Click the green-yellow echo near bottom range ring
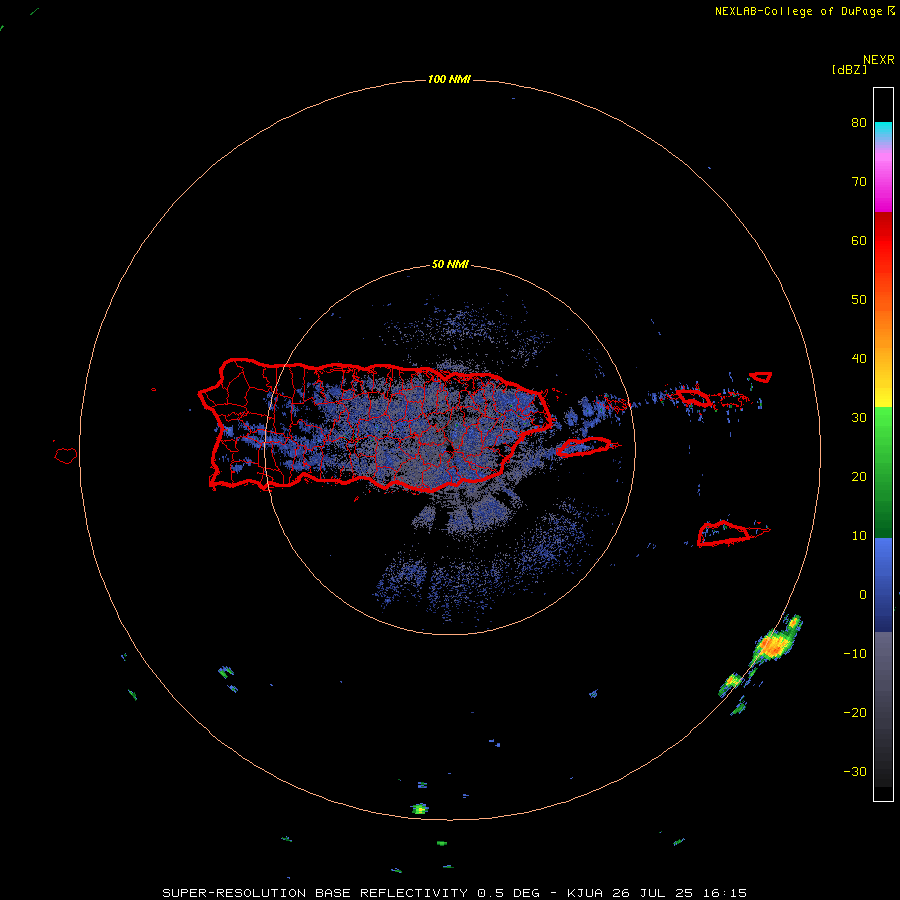 tap(420, 809)
